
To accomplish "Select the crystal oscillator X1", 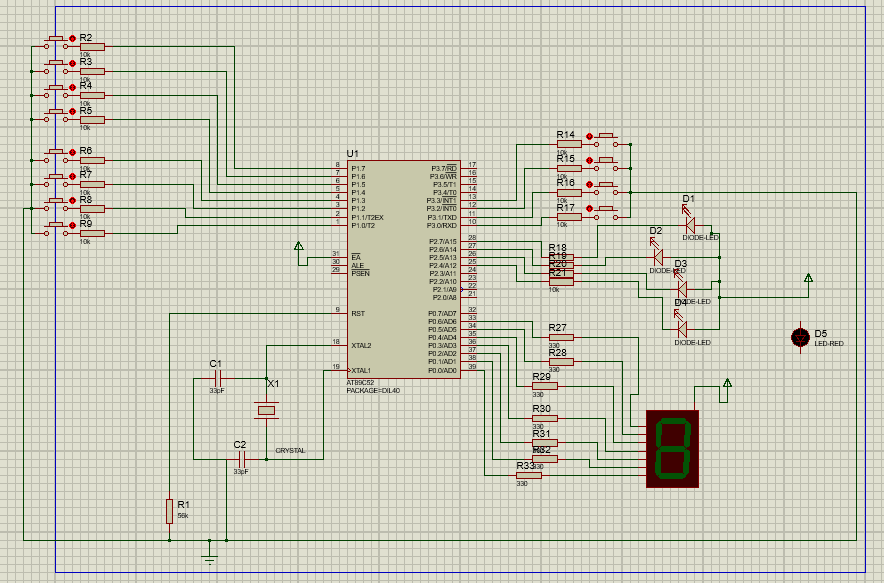I will (x=266, y=410).
